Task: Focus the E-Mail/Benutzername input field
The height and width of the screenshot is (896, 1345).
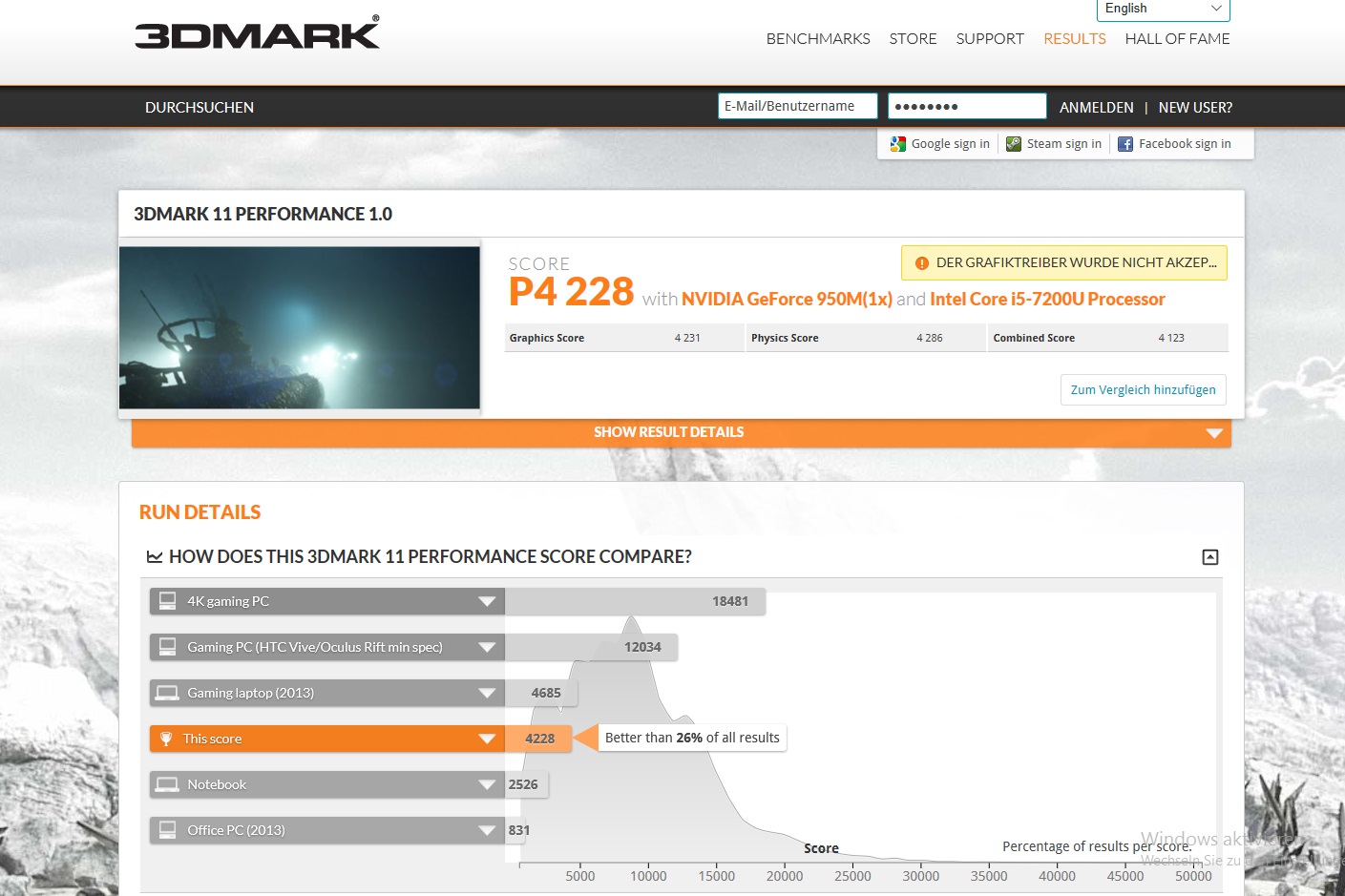Action: 798,106
